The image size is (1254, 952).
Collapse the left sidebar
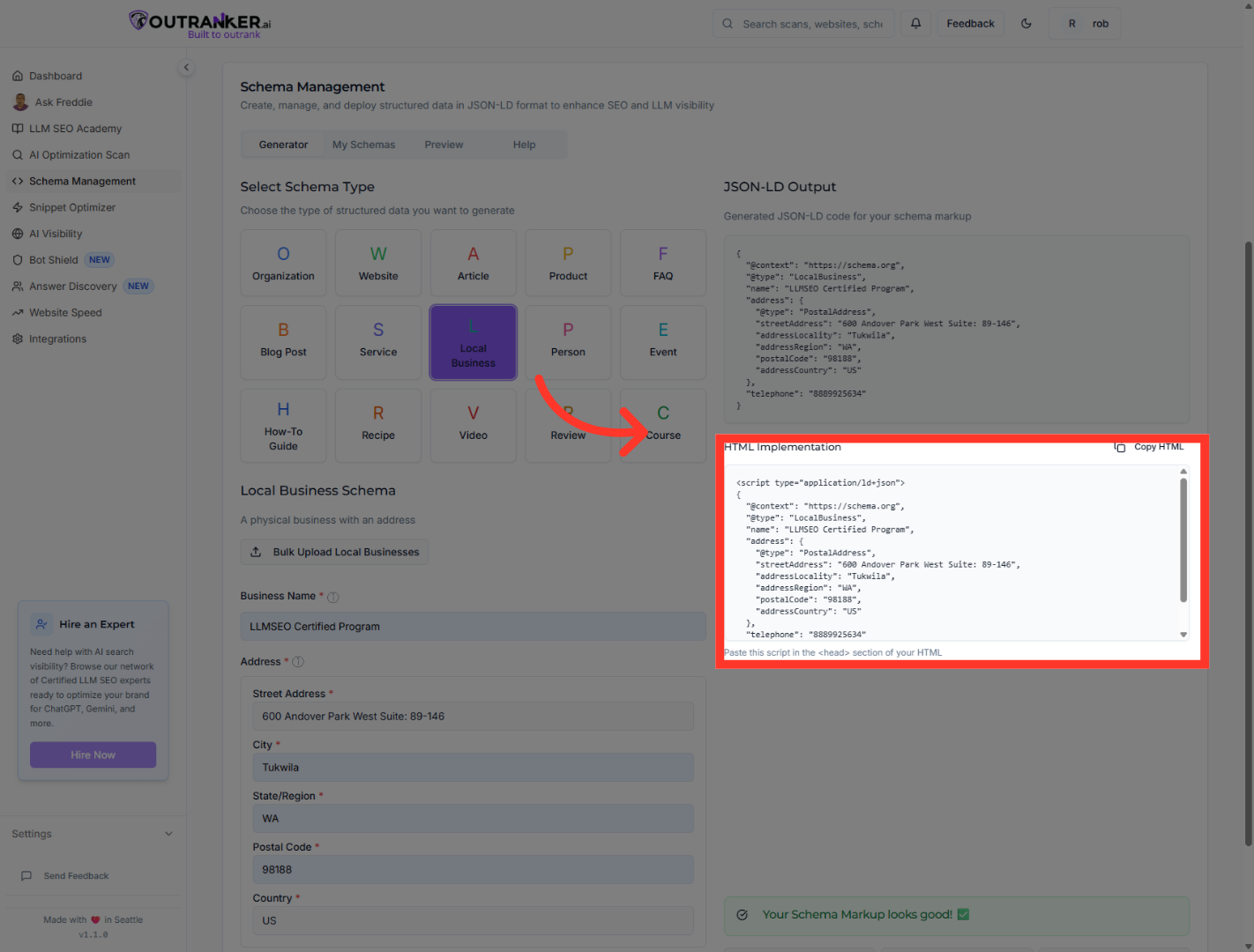tap(186, 67)
